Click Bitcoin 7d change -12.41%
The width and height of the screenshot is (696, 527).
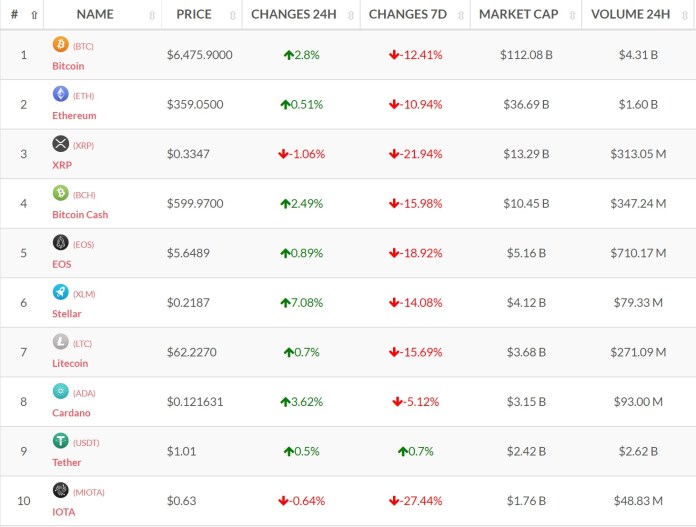416,55
